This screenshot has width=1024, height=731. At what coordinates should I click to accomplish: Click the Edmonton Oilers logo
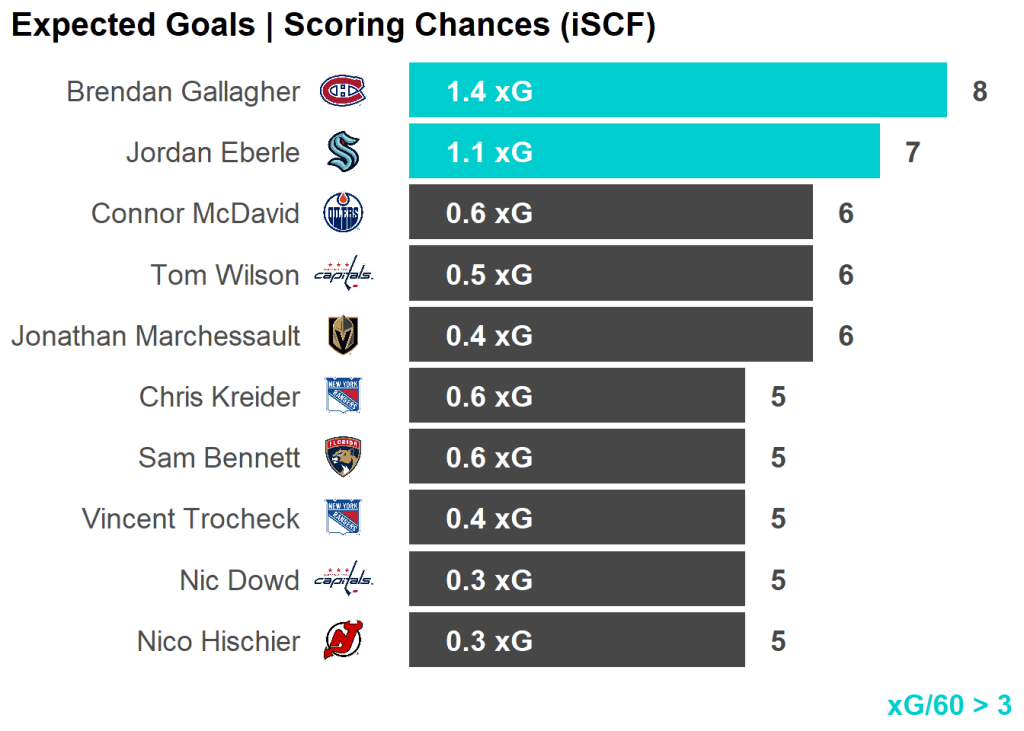point(343,214)
